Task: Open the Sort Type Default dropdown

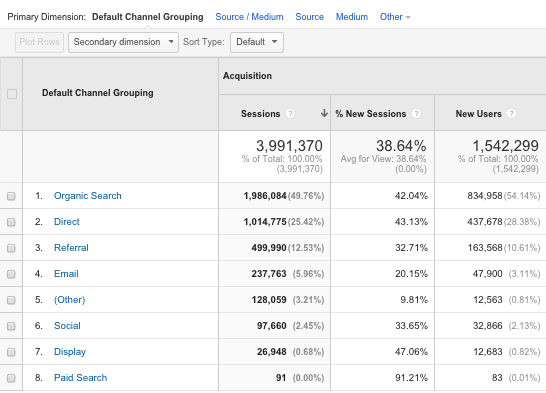Action: (257, 42)
